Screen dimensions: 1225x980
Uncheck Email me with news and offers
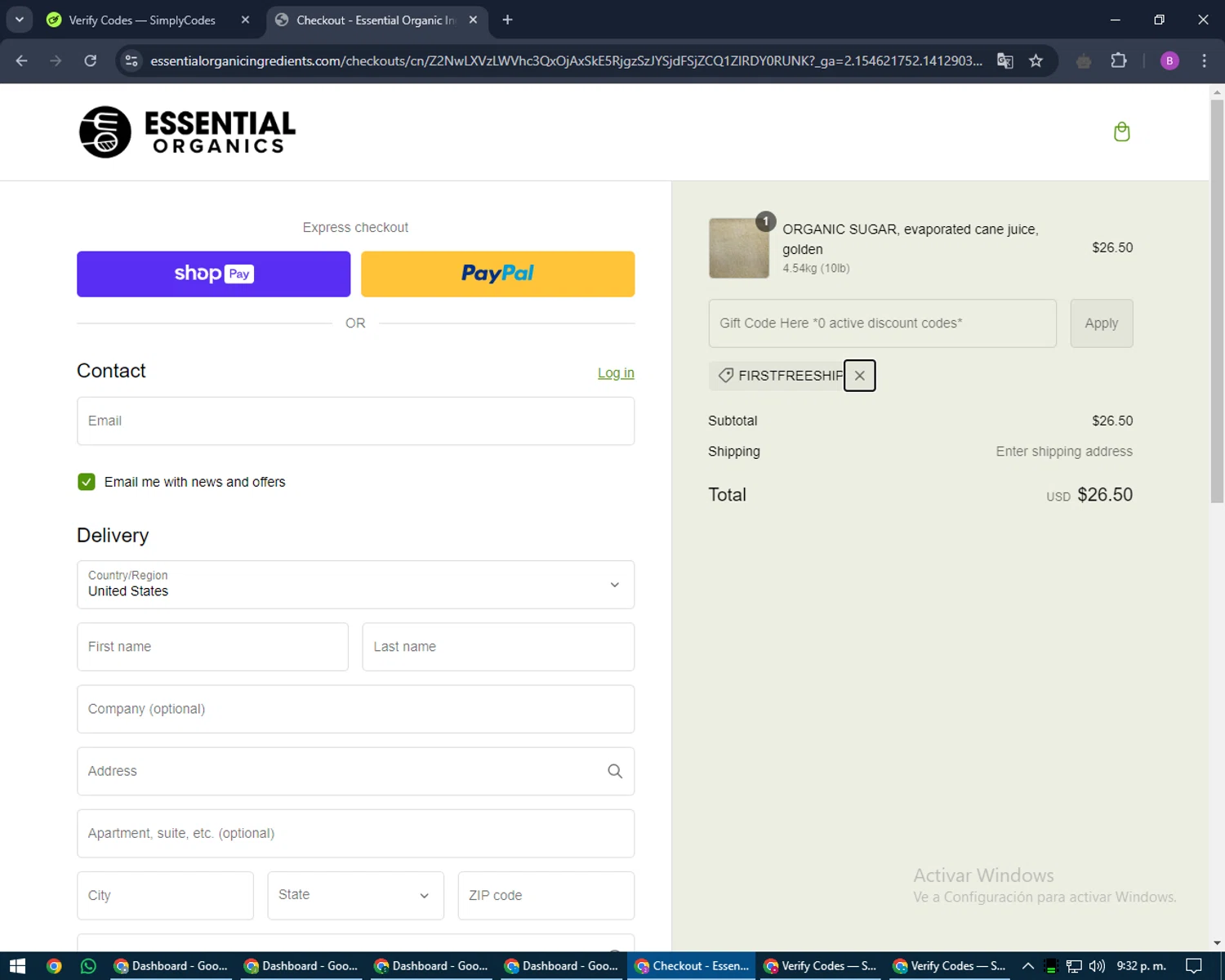(87, 482)
